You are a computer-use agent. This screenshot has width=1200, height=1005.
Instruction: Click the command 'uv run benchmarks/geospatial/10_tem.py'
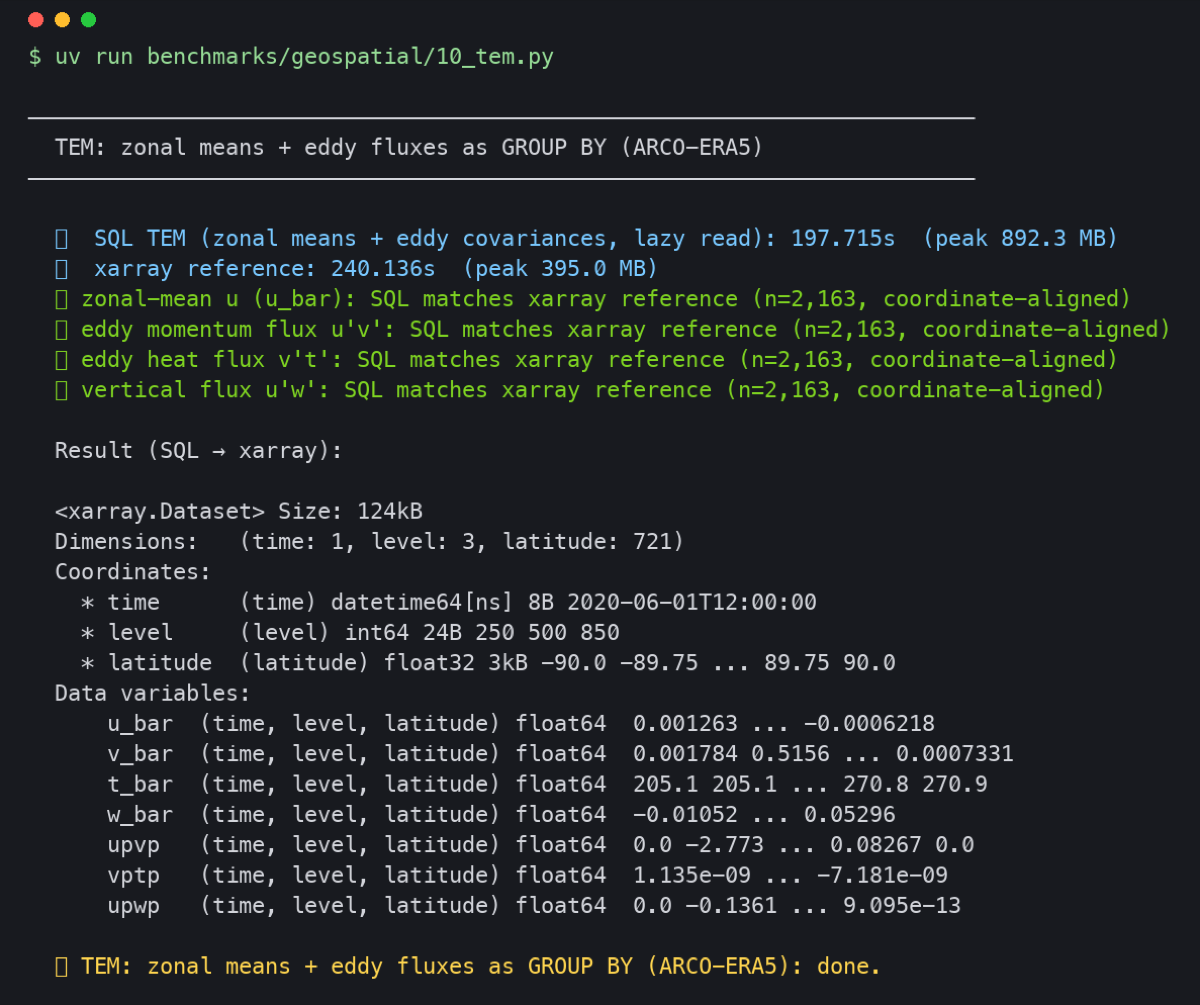tap(304, 57)
